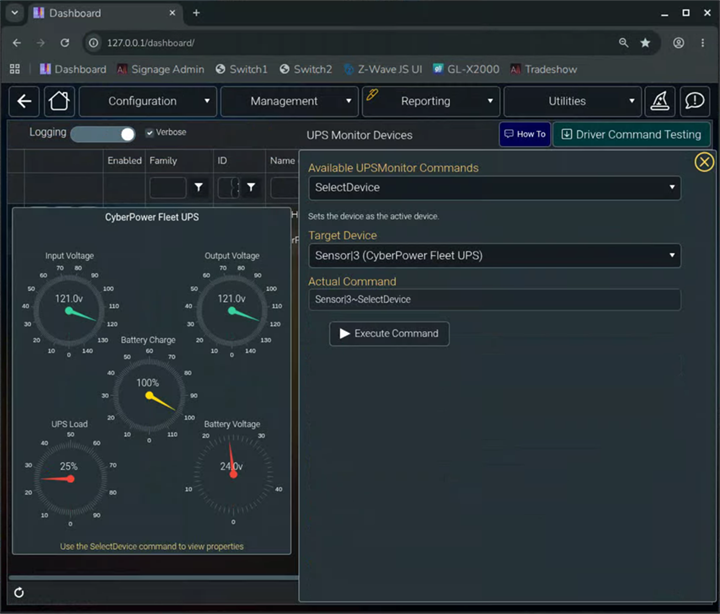720x614 pixels.
Task: Click the ID column filter icon
Action: tap(251, 187)
